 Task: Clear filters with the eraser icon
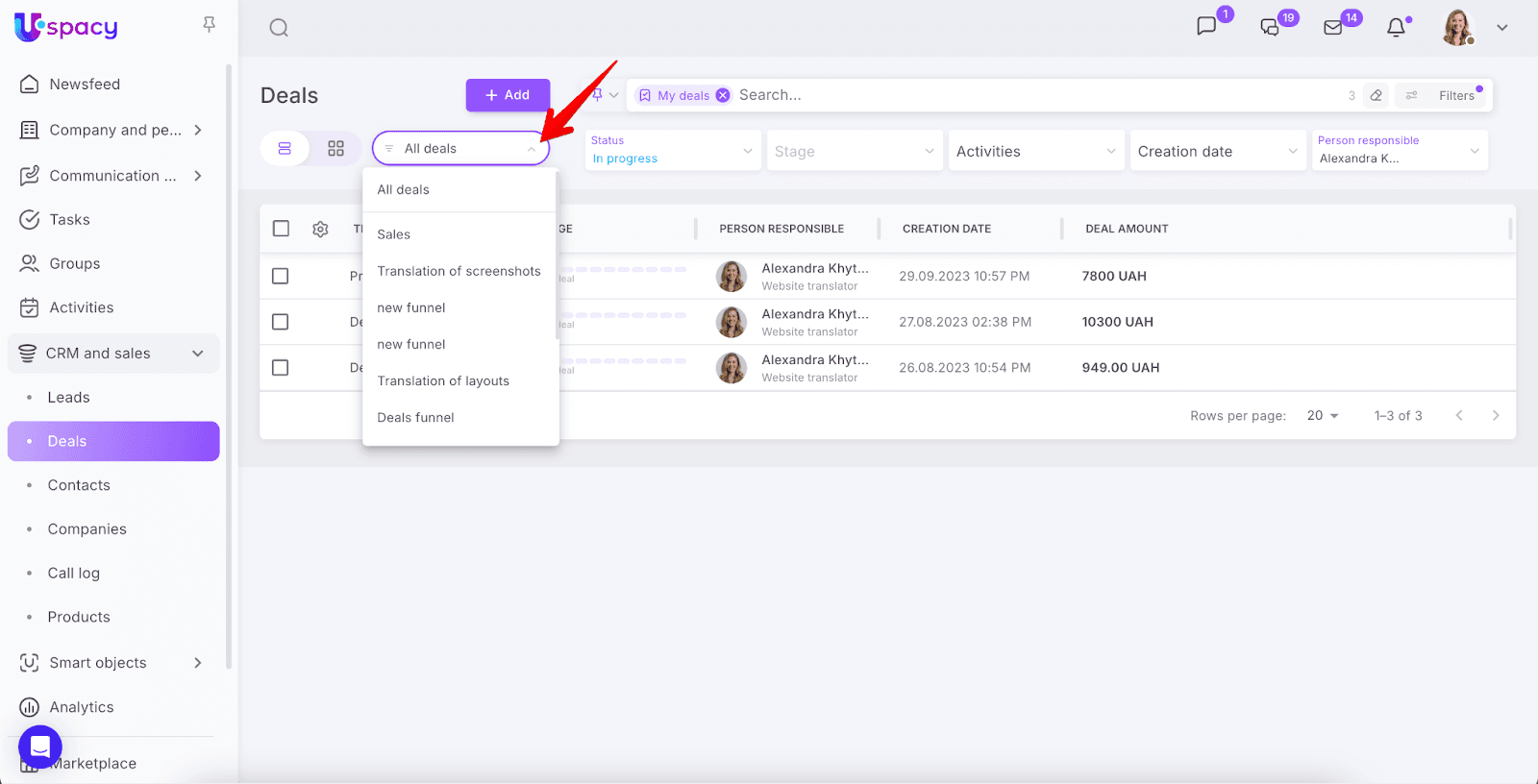[x=1376, y=95]
